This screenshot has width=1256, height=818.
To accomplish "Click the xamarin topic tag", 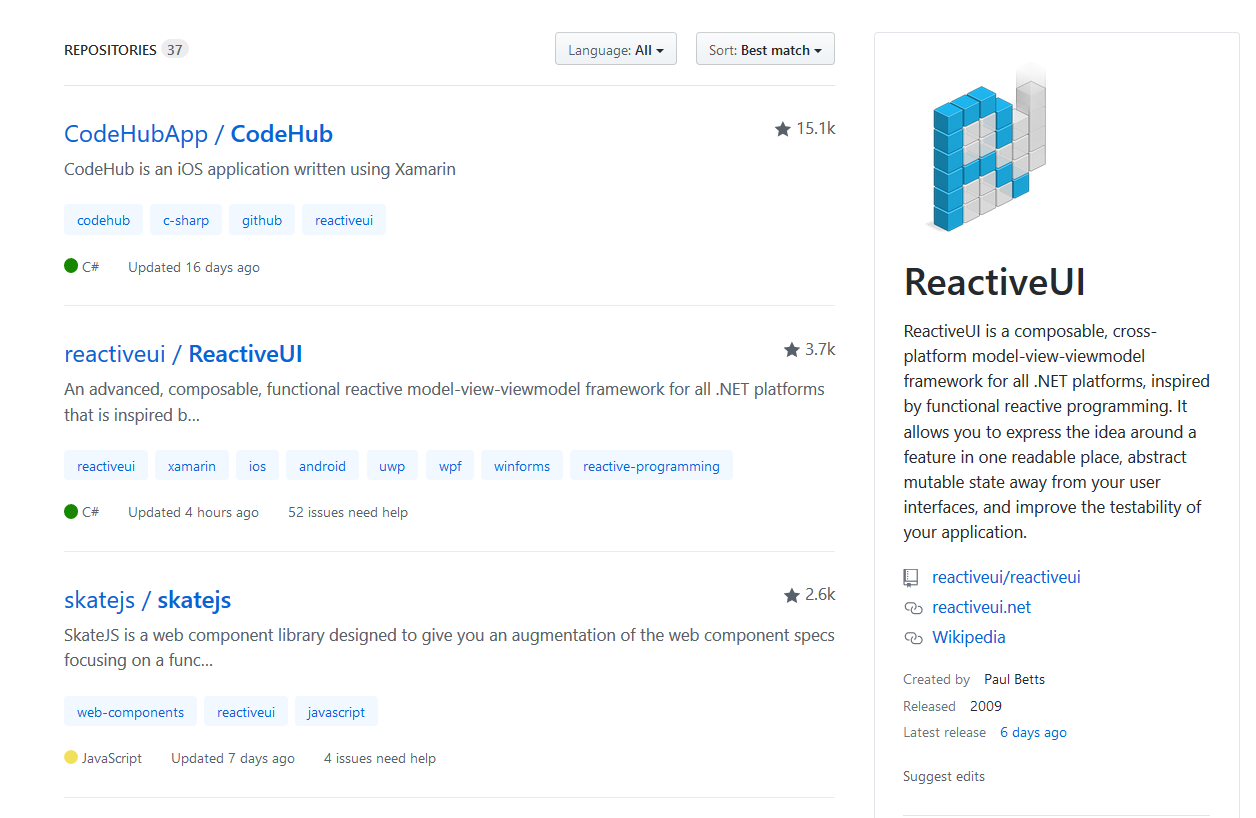I will tap(191, 465).
